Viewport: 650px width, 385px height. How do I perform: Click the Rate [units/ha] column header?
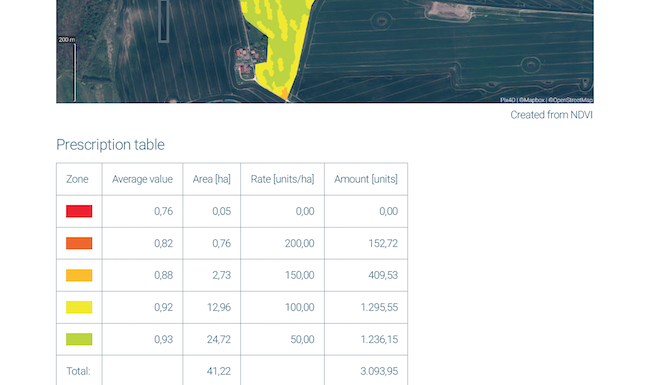[x=282, y=179]
